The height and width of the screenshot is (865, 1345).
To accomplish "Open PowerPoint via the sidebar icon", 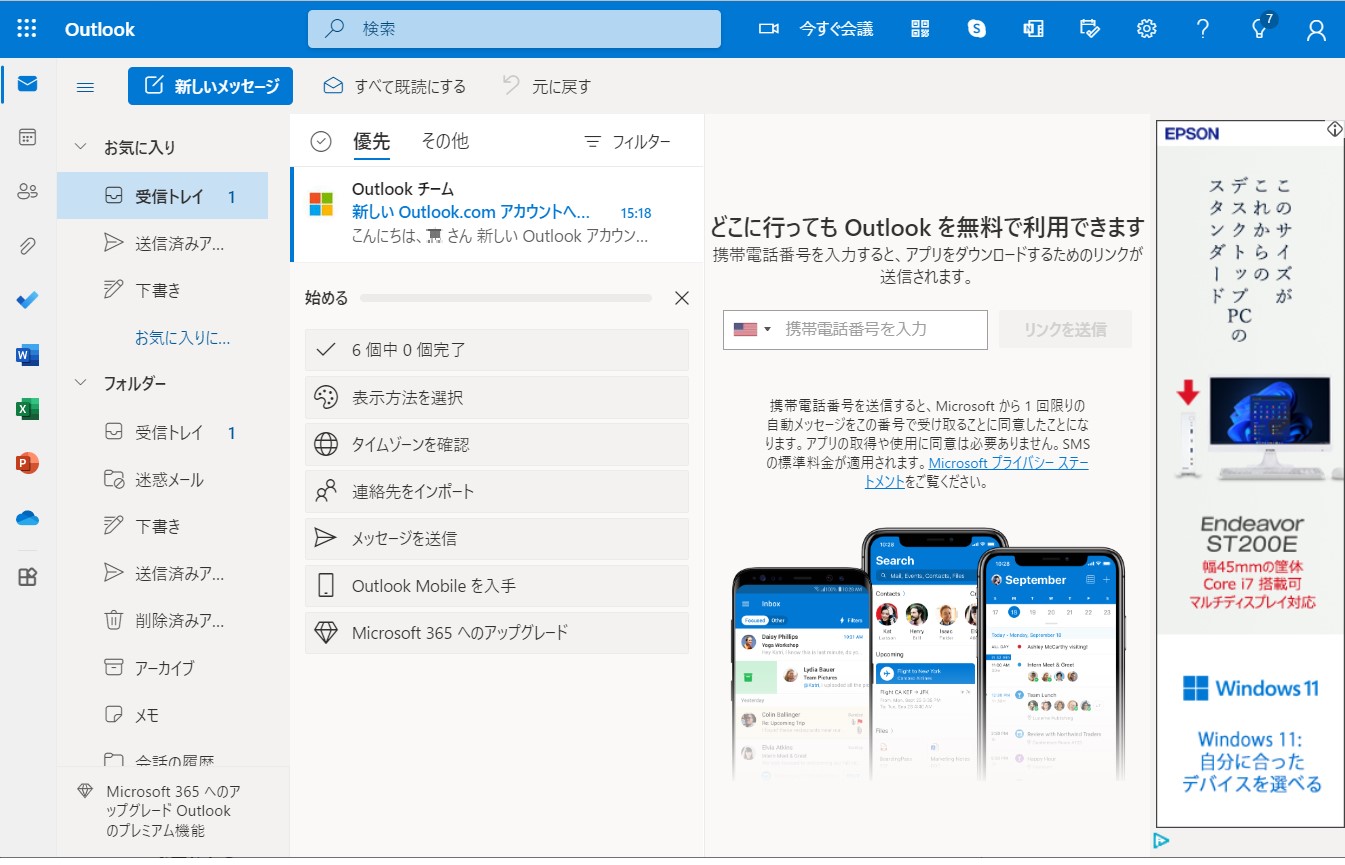I will [x=27, y=463].
